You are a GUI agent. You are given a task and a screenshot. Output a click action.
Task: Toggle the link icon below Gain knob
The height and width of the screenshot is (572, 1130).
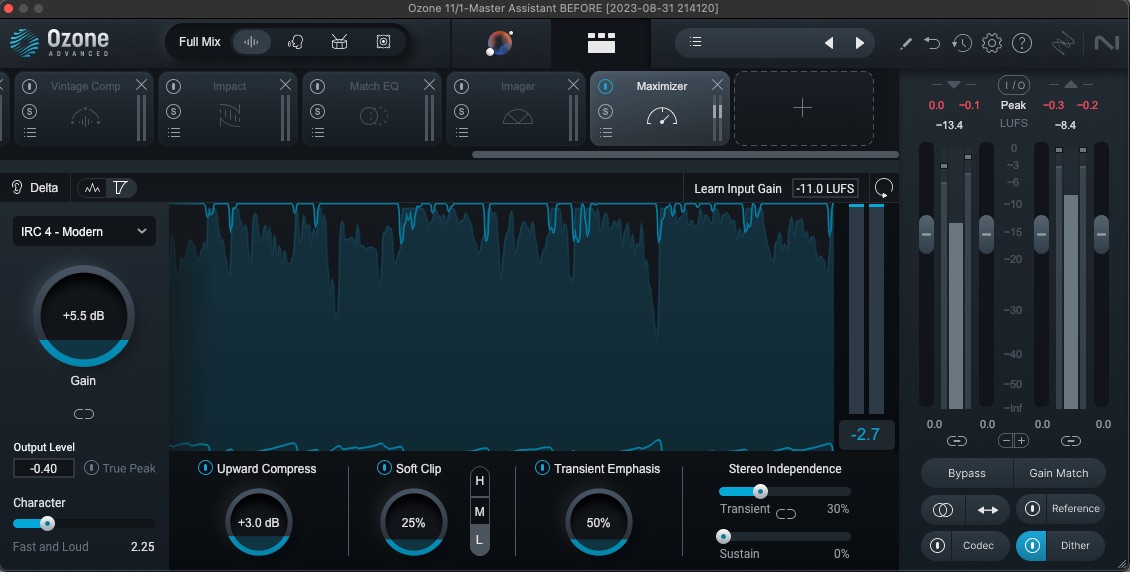point(84,414)
